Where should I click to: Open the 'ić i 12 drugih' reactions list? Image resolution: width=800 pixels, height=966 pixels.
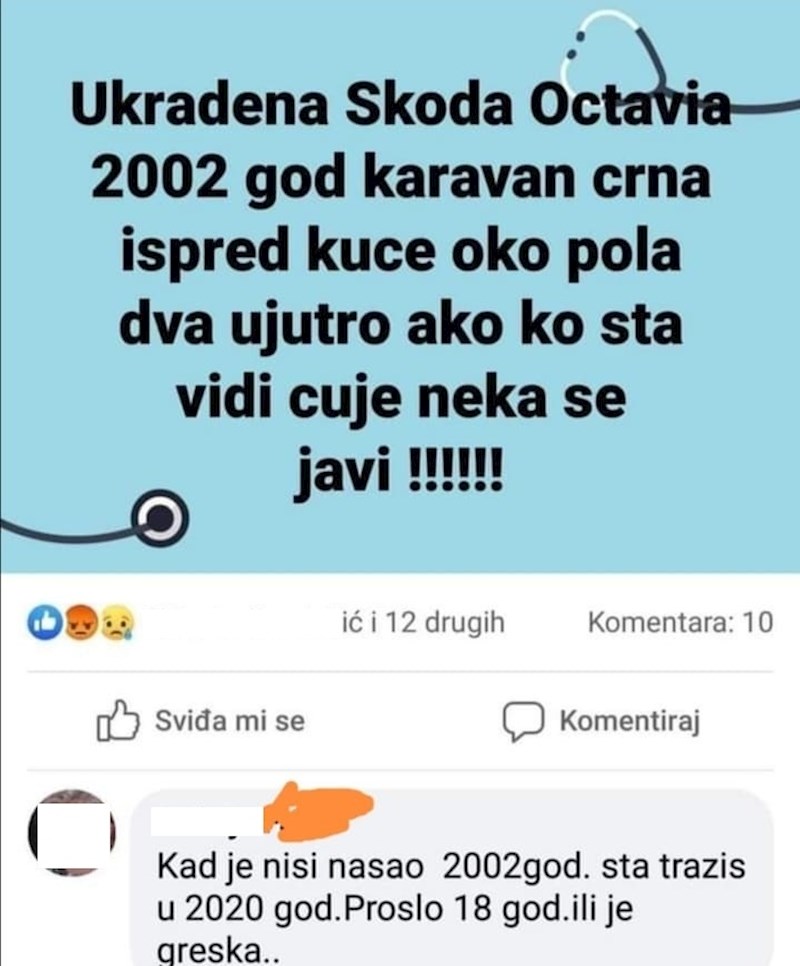(x=422, y=623)
